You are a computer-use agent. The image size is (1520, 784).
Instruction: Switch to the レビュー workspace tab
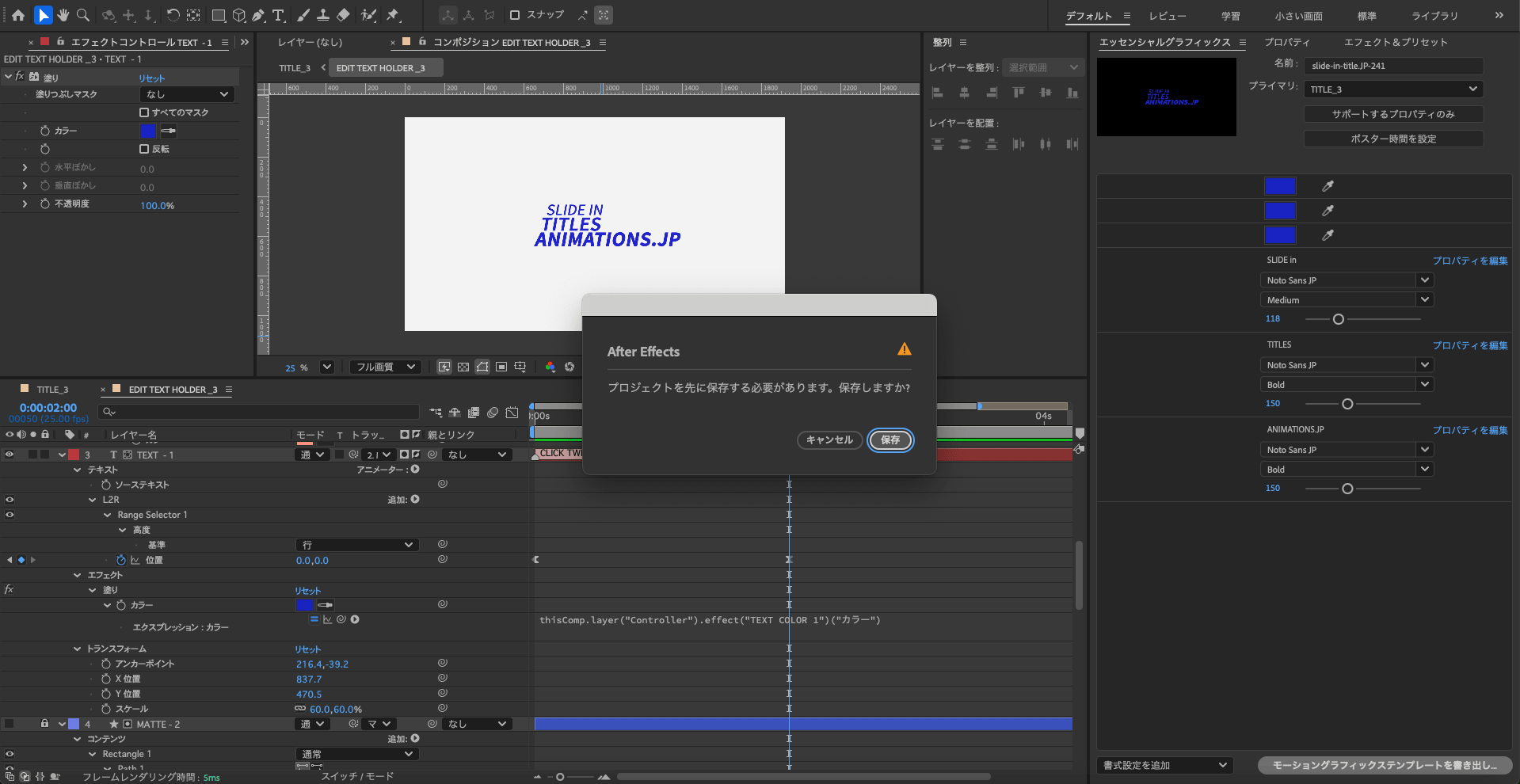point(1168,16)
